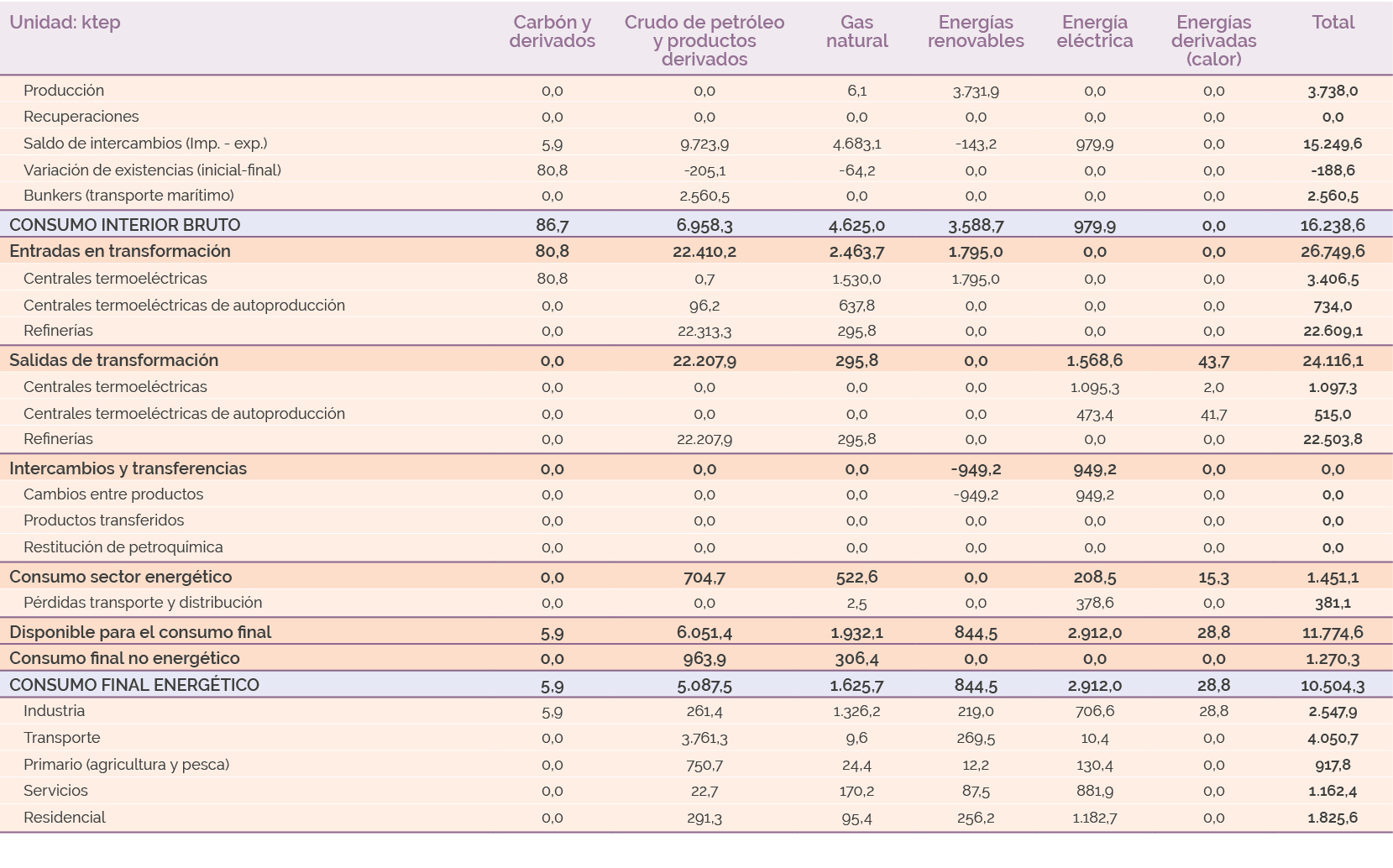Select the 'Salidas de transformación' row label

pyautogui.click(x=113, y=360)
